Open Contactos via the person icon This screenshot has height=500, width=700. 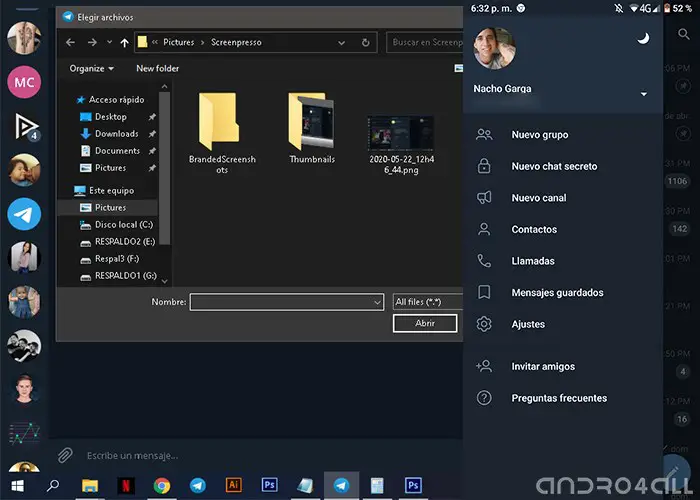tap(484, 230)
